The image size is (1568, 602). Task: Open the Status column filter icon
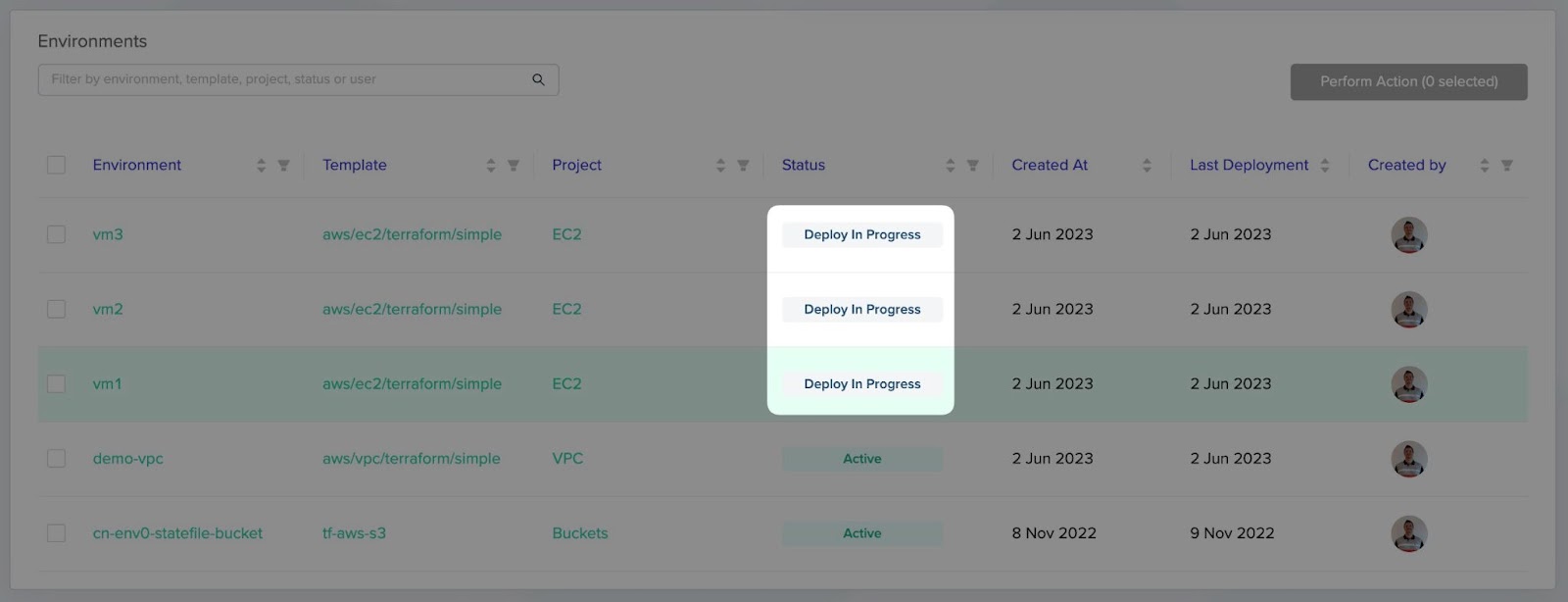[972, 166]
